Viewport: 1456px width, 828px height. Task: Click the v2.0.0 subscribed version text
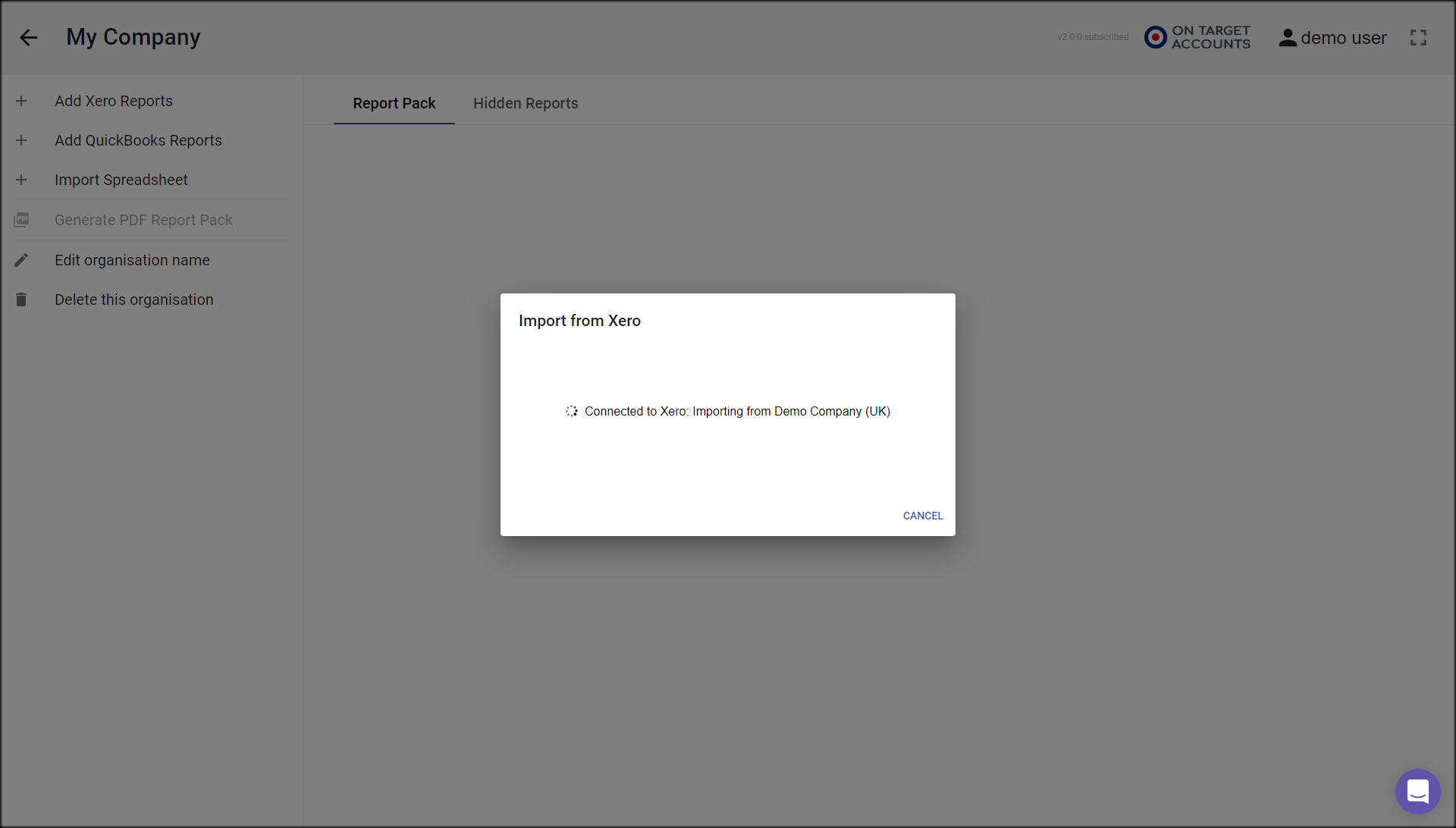pyautogui.click(x=1093, y=37)
